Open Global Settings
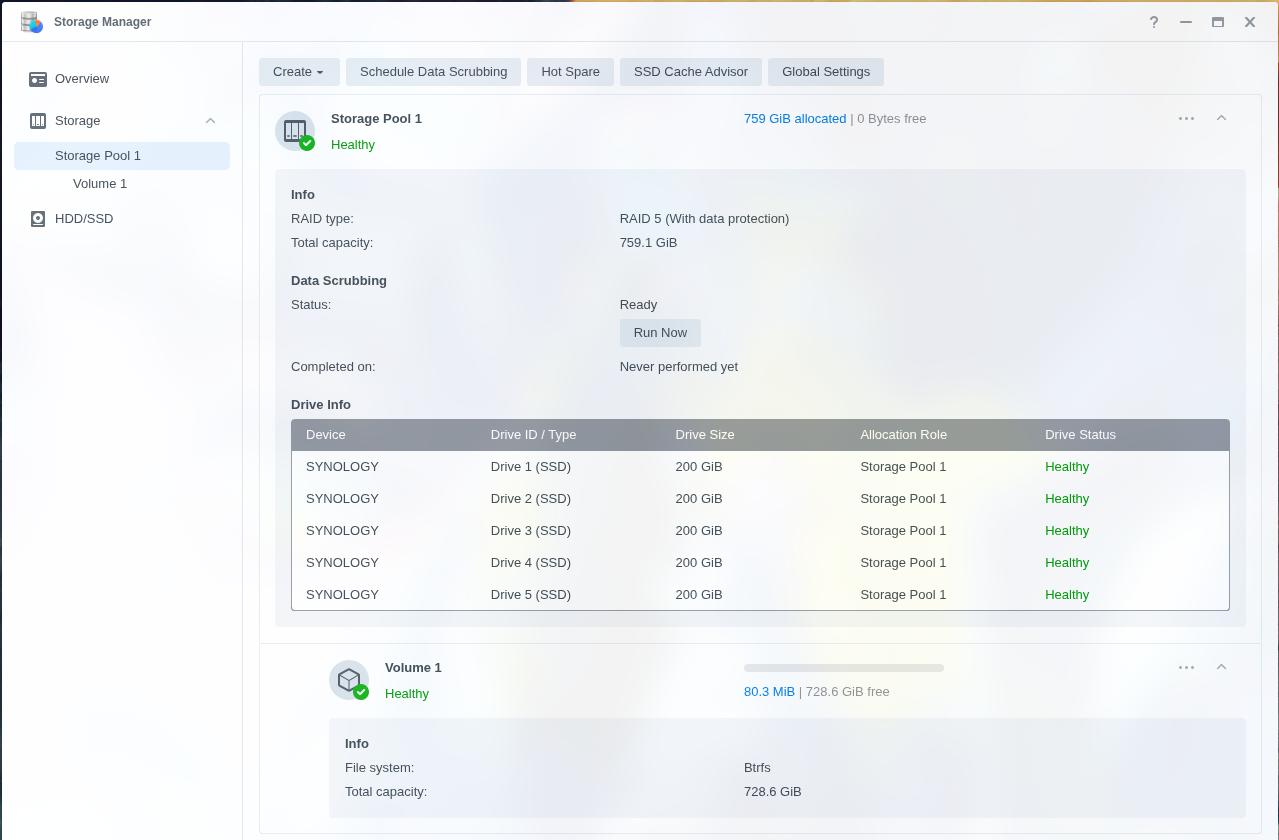The height and width of the screenshot is (840, 1279). (x=826, y=72)
